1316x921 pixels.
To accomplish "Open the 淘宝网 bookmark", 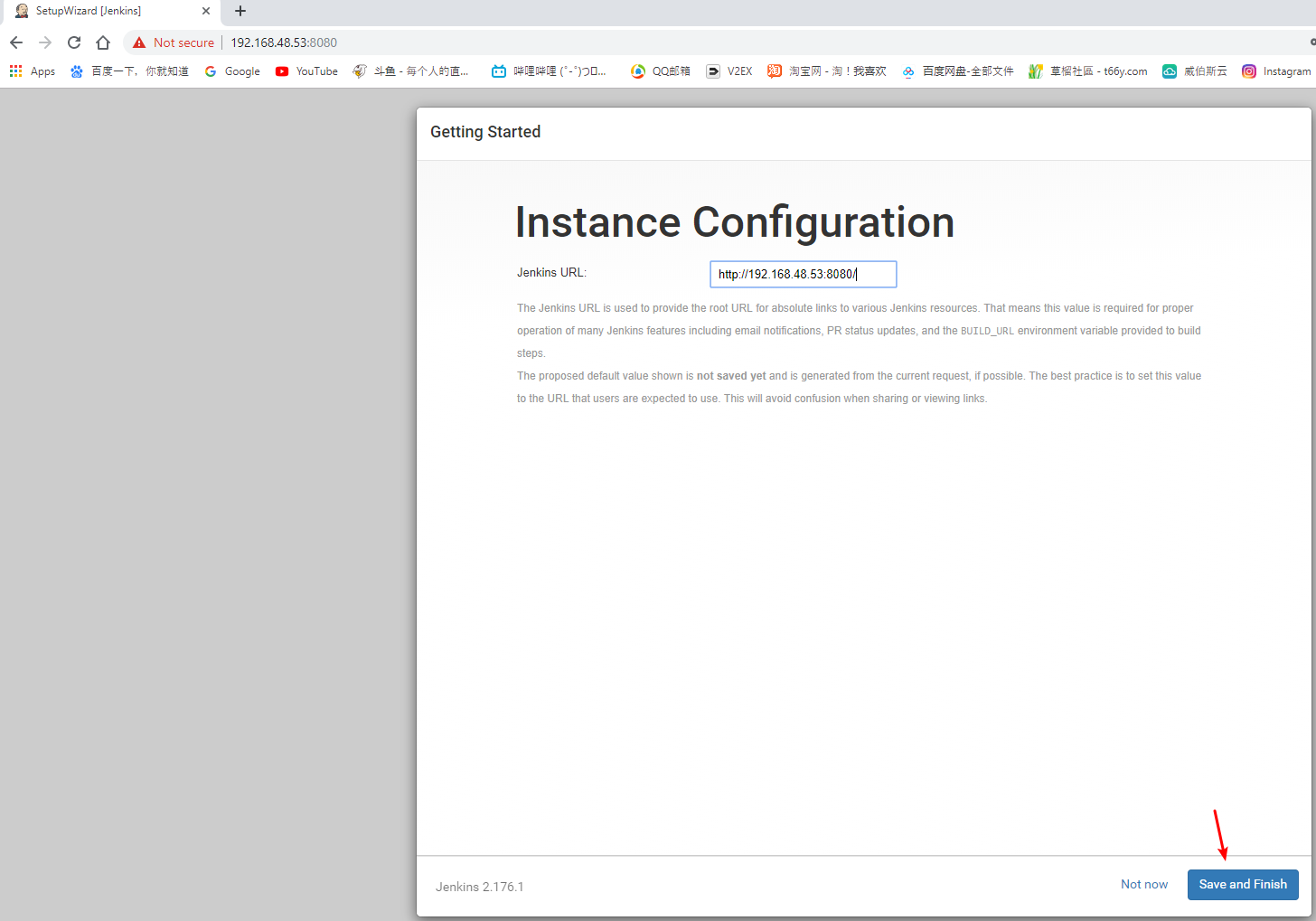I will pyautogui.click(x=827, y=71).
